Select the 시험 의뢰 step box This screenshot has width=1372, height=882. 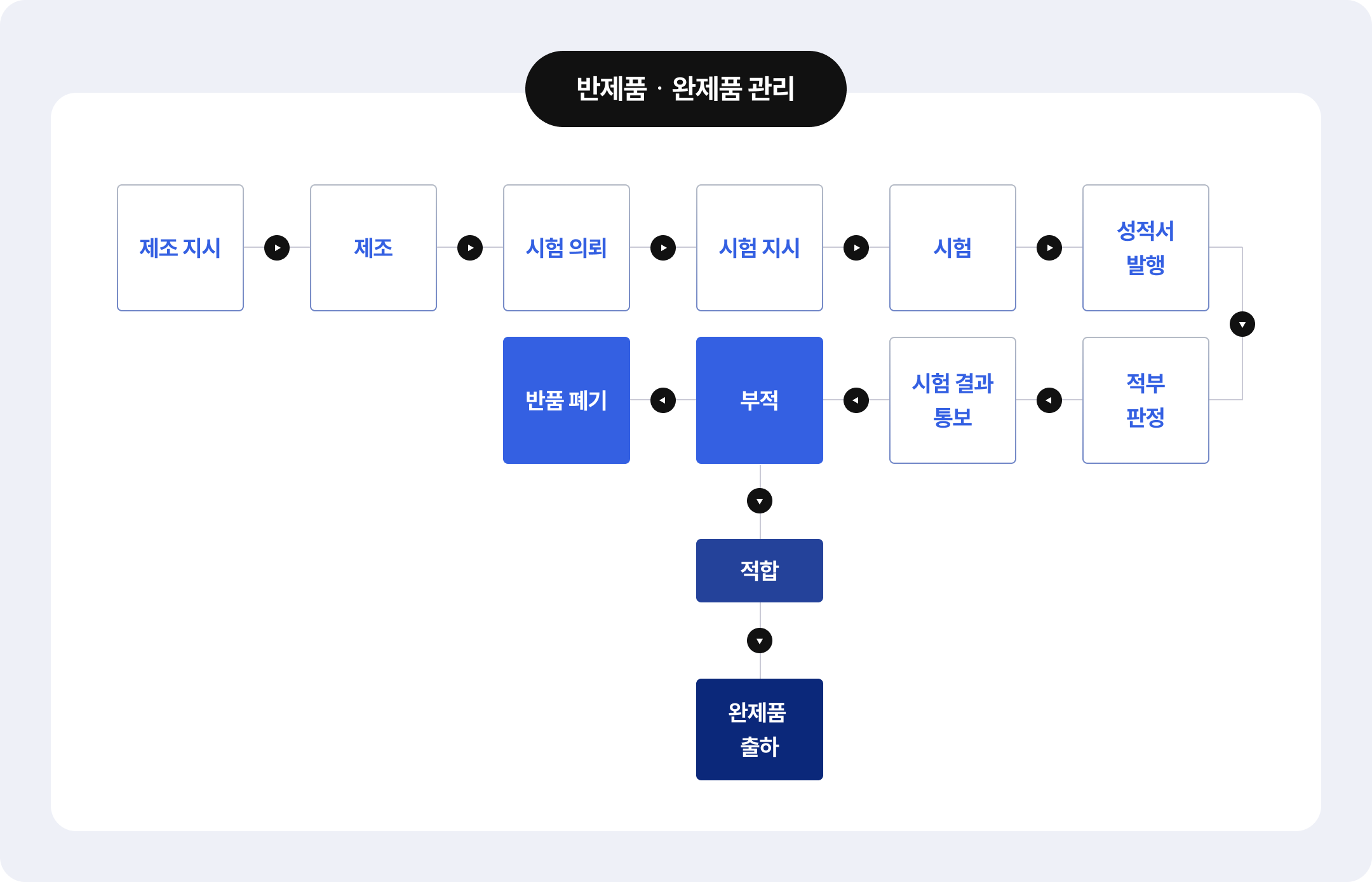tap(567, 248)
